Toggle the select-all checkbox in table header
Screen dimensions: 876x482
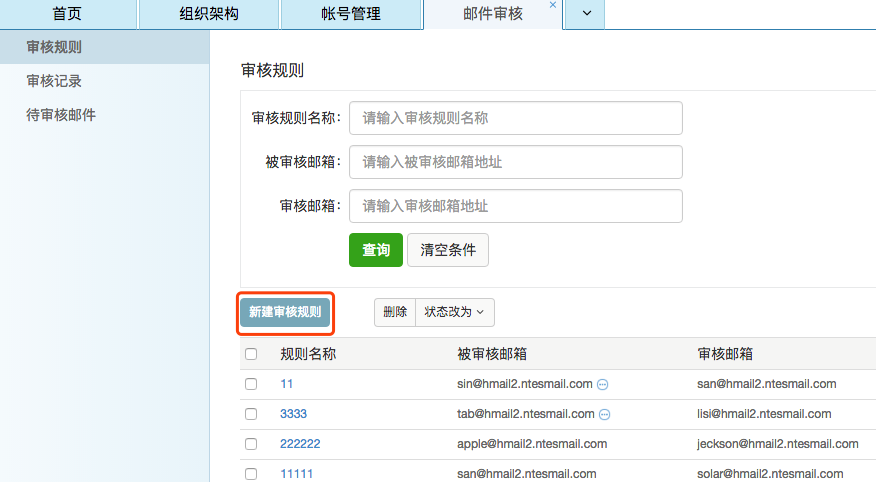251,354
